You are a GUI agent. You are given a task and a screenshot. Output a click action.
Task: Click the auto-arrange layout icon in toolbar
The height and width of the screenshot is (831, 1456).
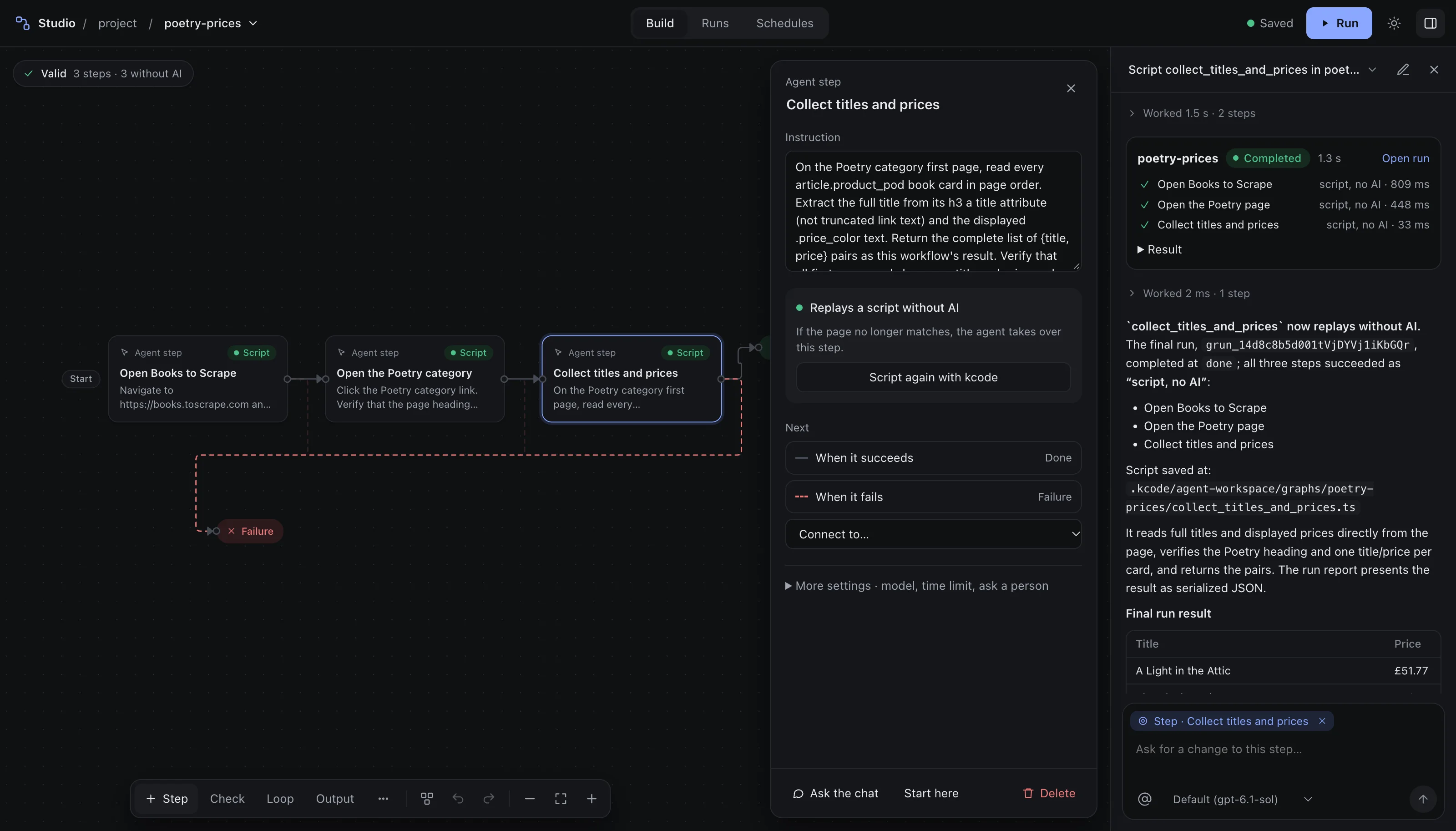(x=427, y=799)
